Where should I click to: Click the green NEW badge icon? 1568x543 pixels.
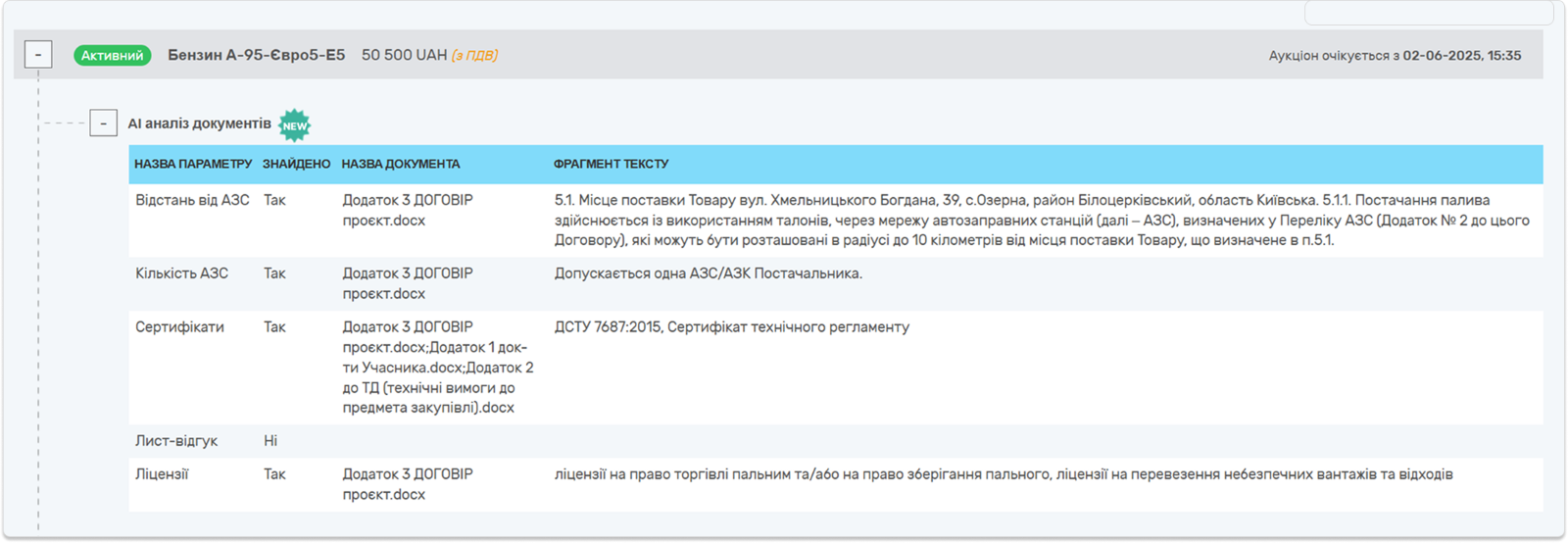pos(294,125)
